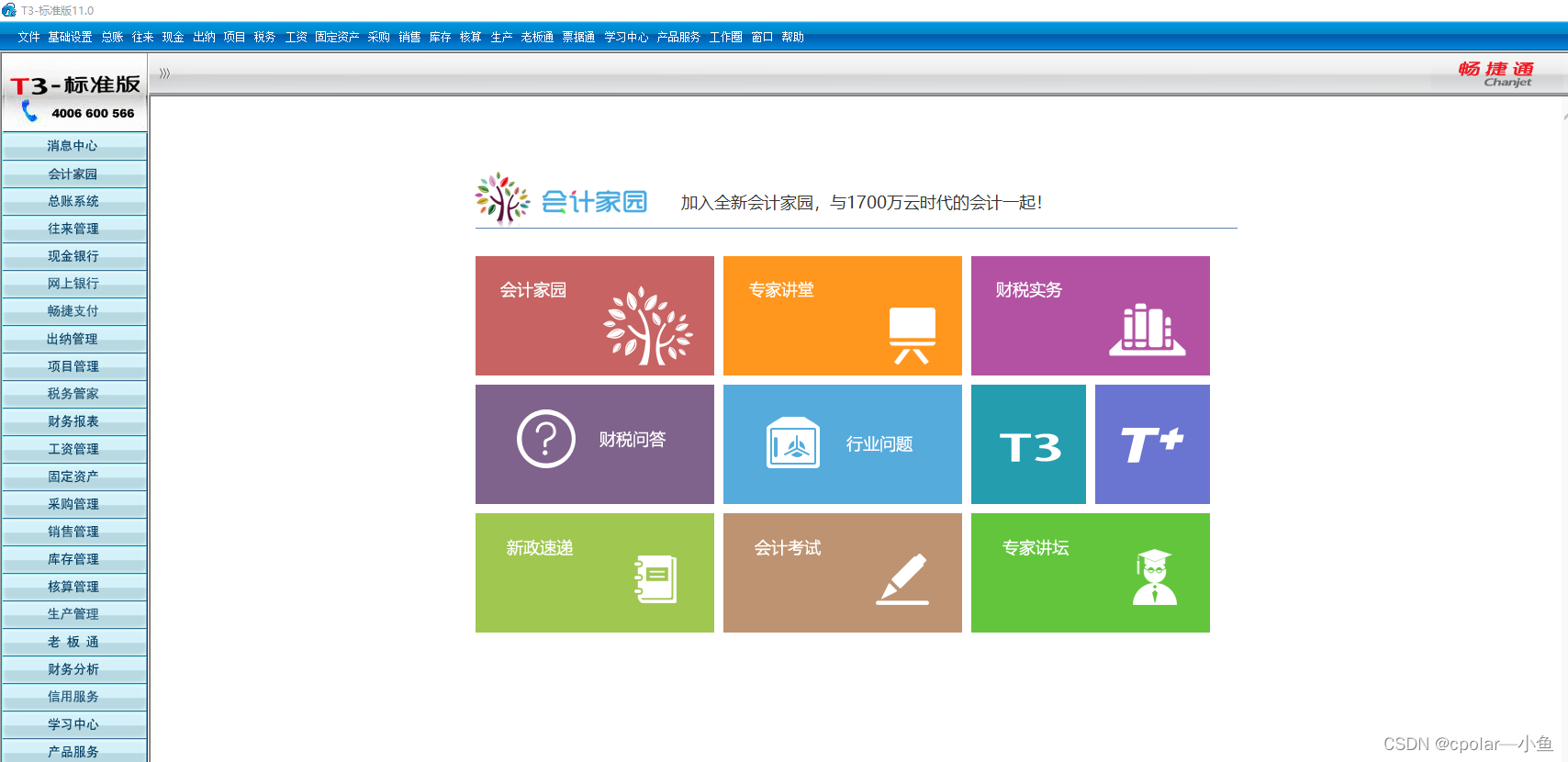Select 总账系统 in the sidebar
1568x762 pixels.
click(74, 201)
